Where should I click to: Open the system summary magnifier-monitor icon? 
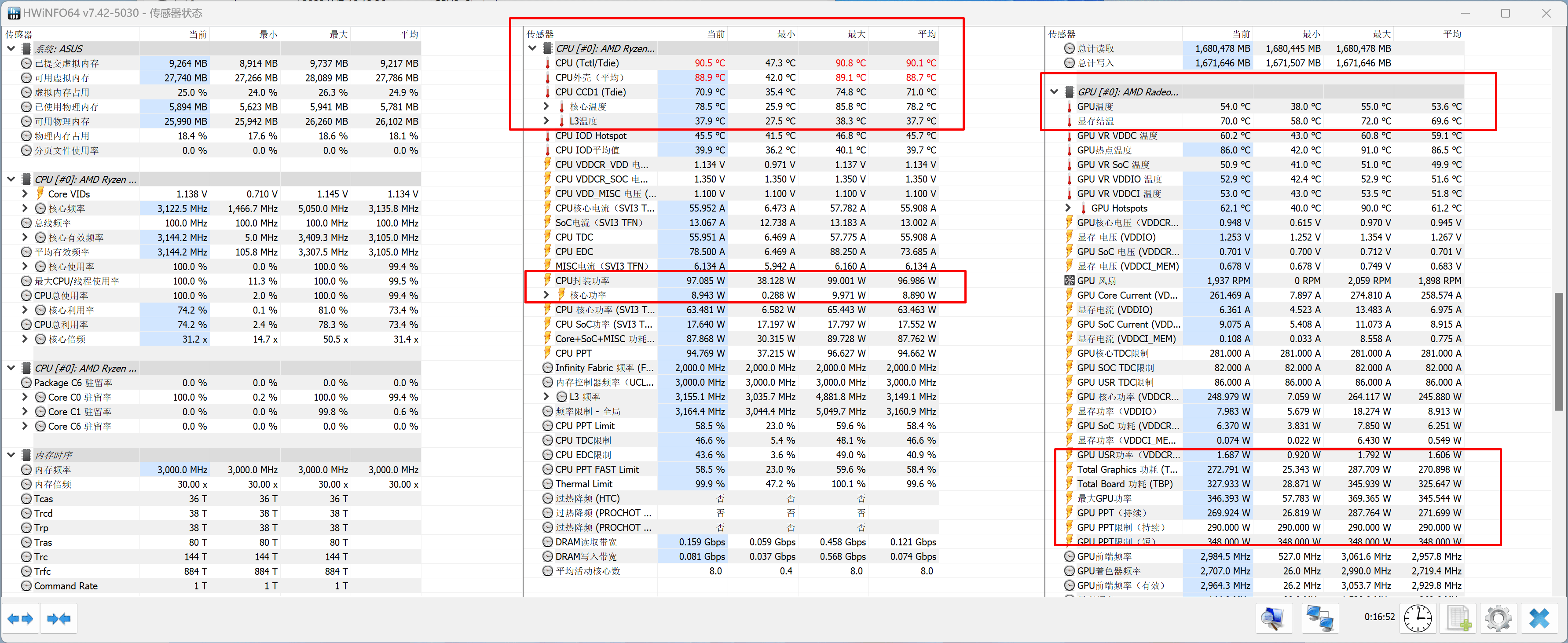pyautogui.click(x=1273, y=619)
